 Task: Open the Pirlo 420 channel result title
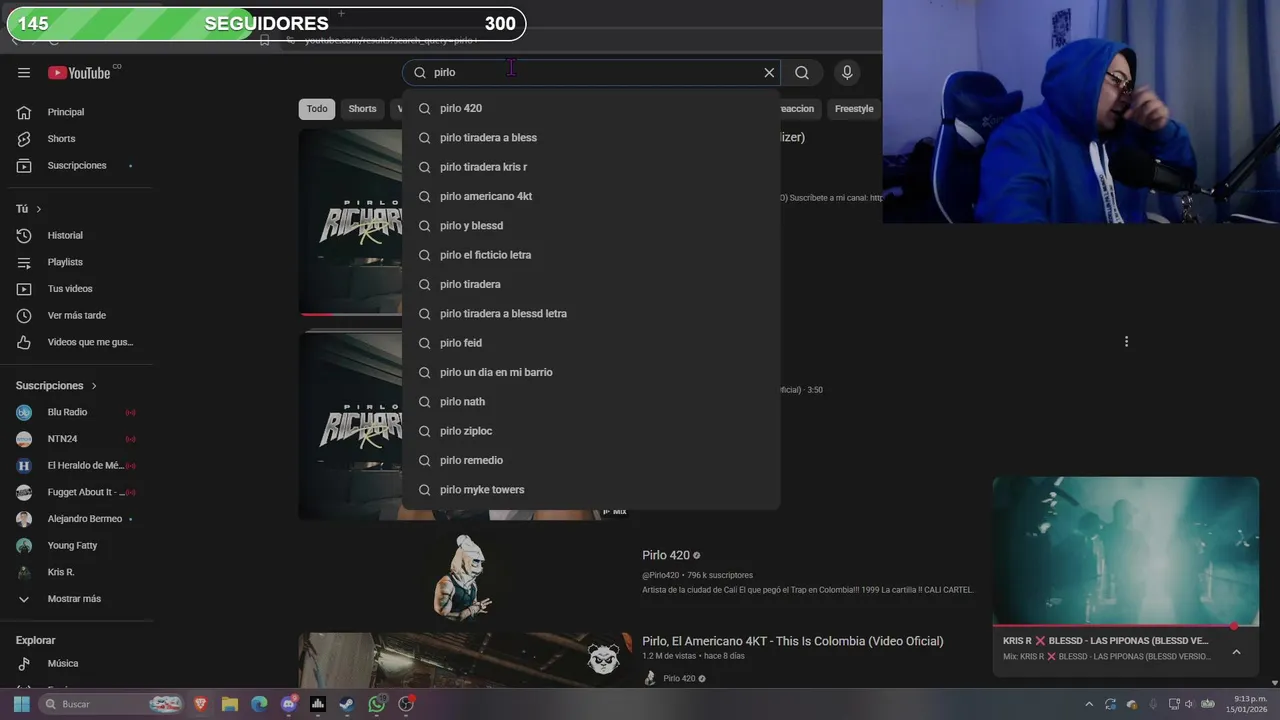coord(666,555)
